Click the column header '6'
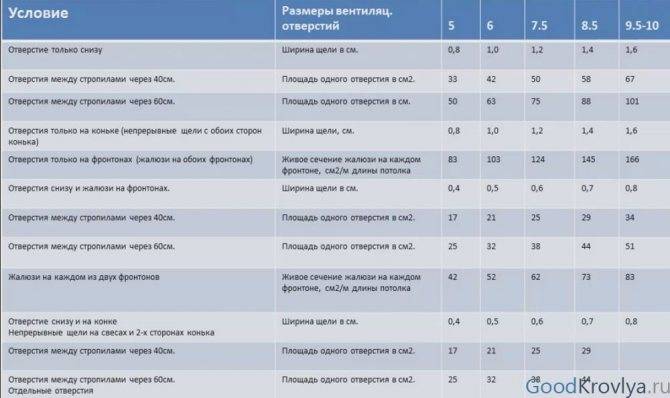The width and height of the screenshot is (670, 398). point(490,26)
